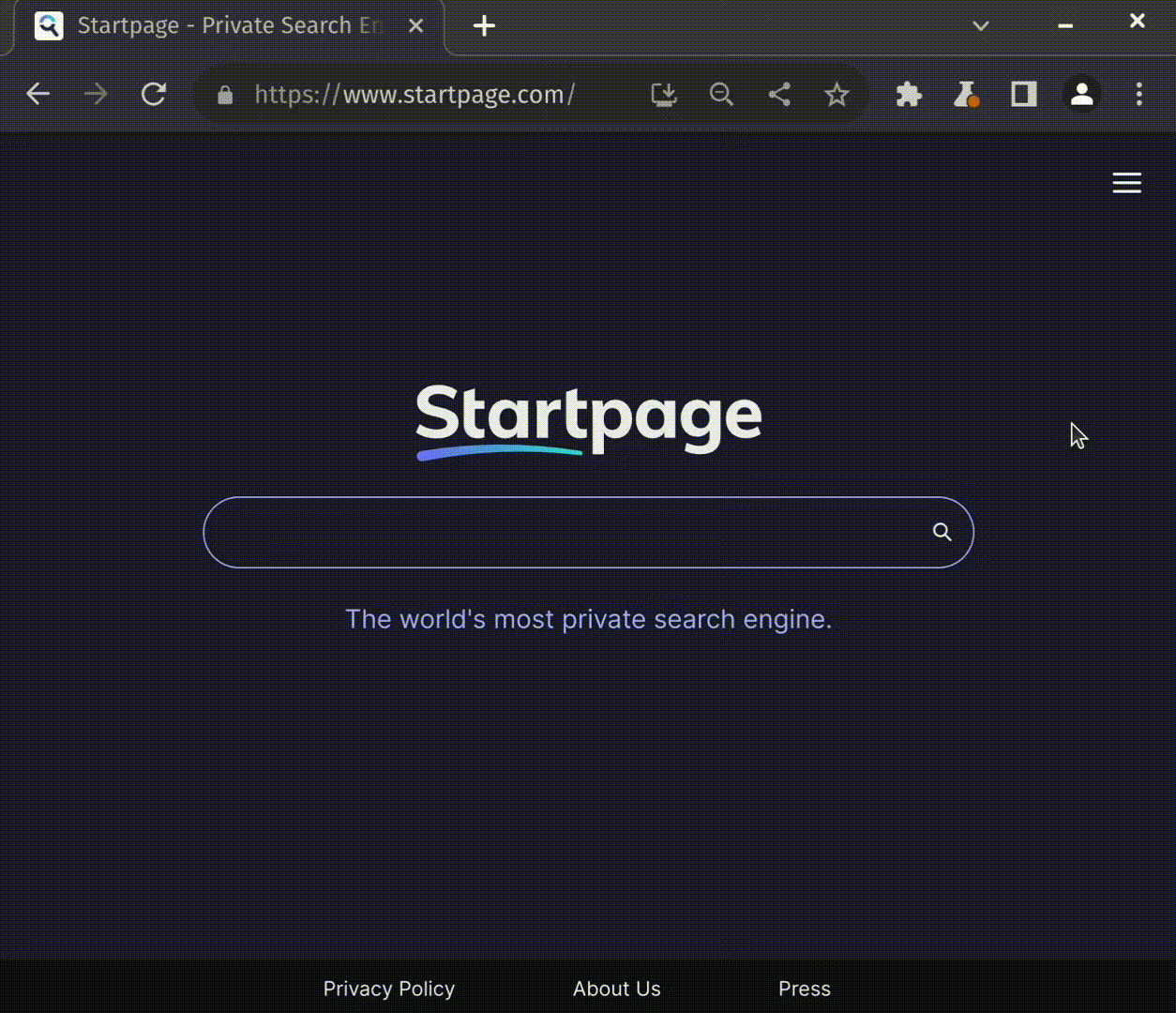Reload the Startpage page

pyautogui.click(x=154, y=94)
